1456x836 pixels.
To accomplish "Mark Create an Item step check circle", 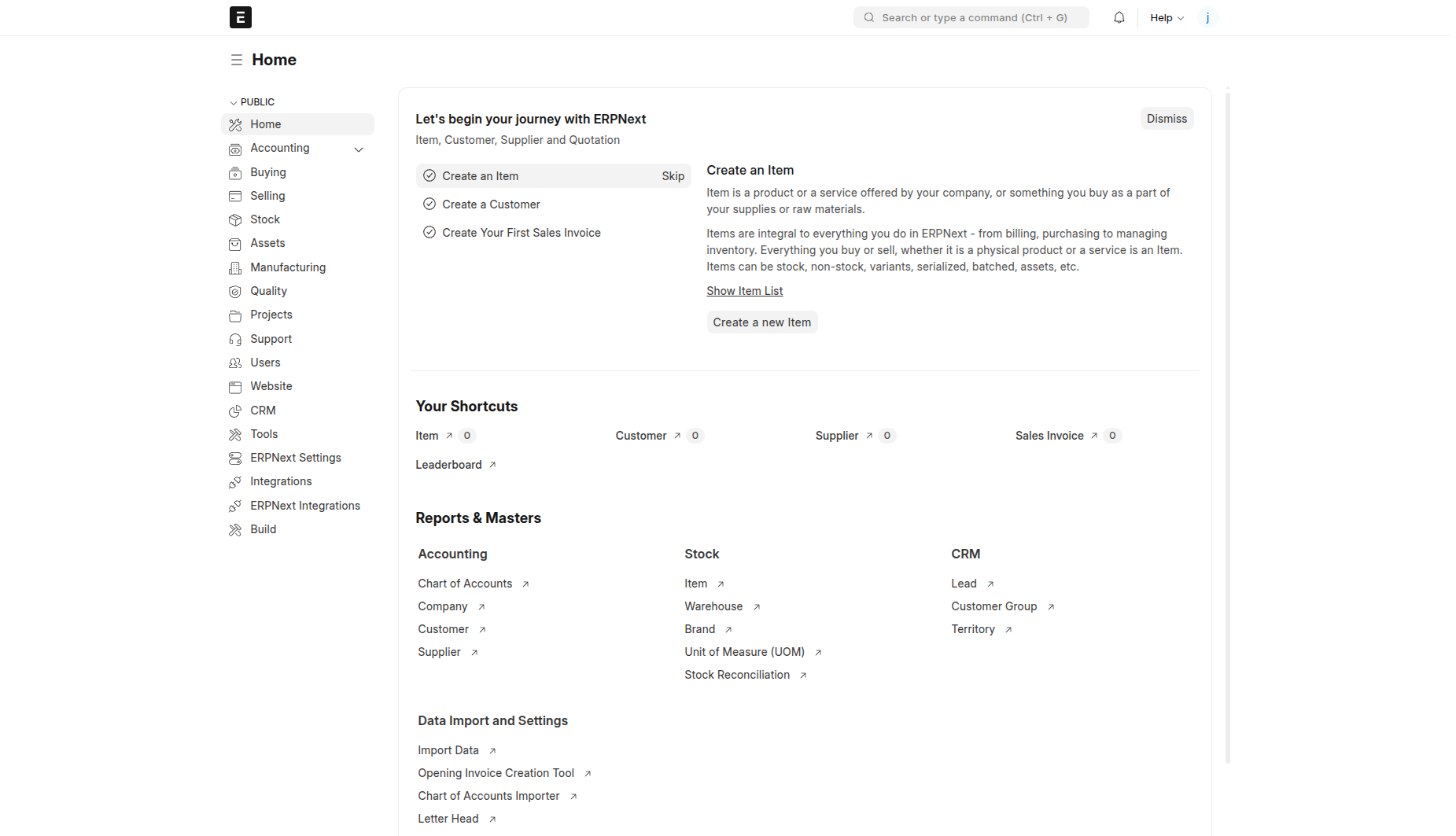I will pyautogui.click(x=429, y=176).
